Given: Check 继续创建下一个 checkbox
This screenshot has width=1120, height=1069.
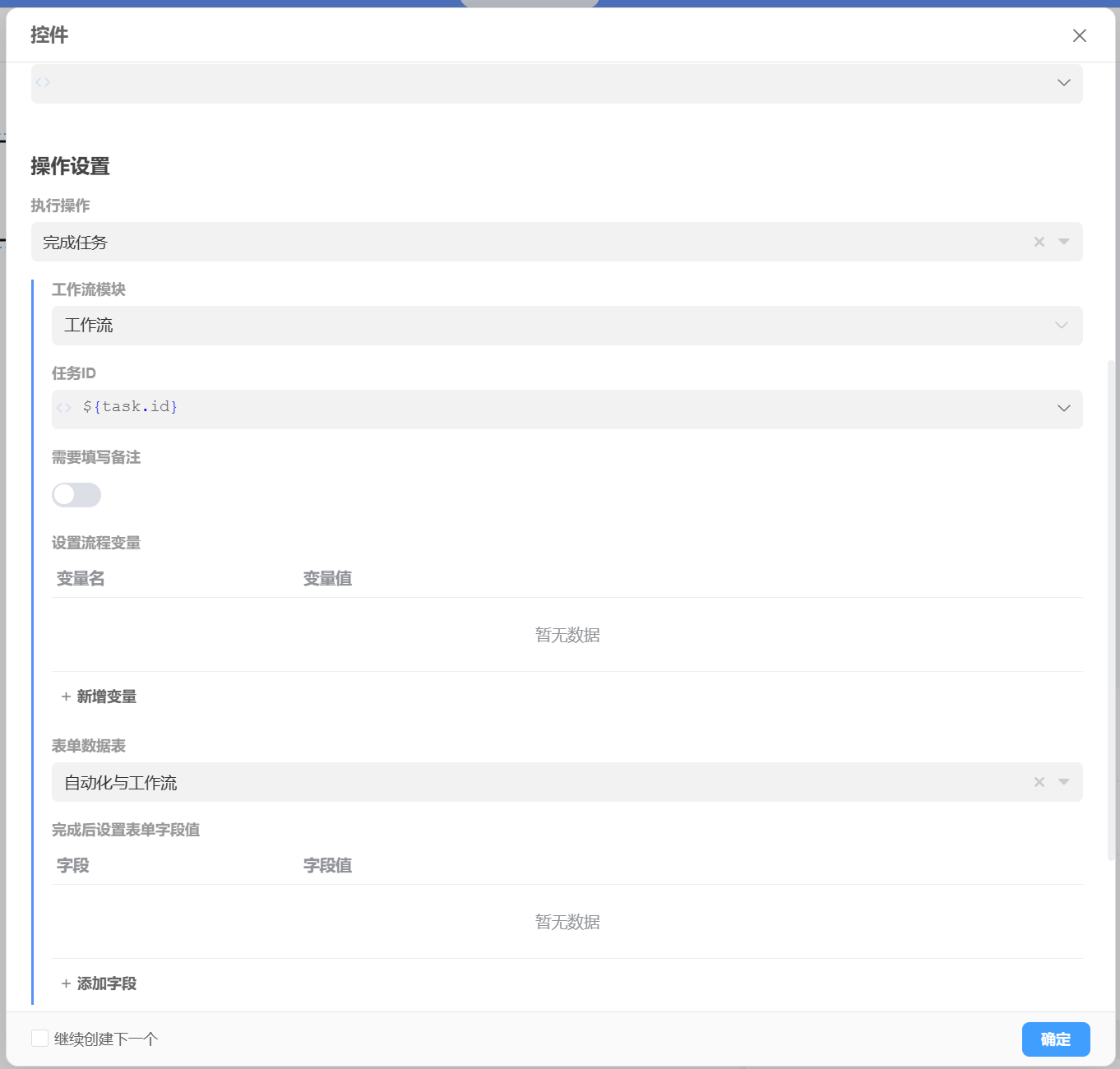Looking at the screenshot, I should (x=39, y=1038).
